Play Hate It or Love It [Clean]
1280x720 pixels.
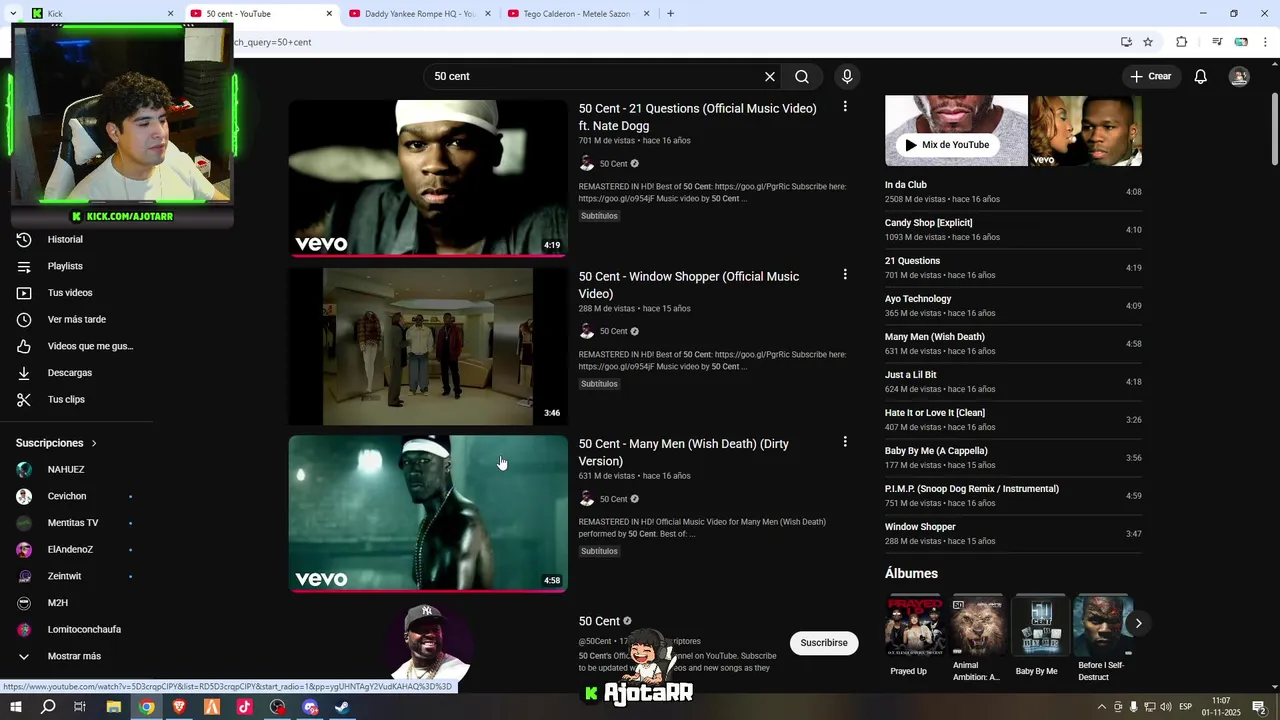(1013, 419)
